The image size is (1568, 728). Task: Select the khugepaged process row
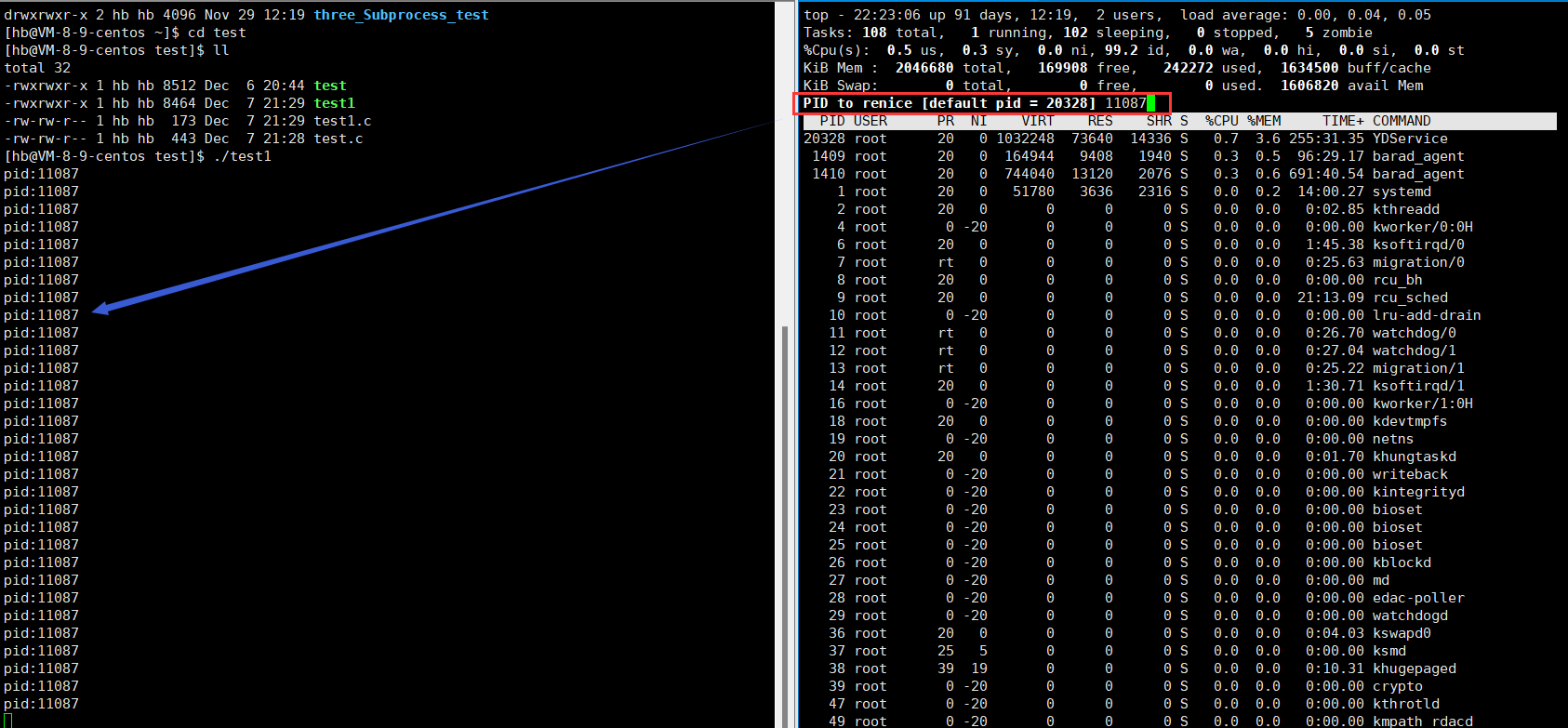point(1179,668)
